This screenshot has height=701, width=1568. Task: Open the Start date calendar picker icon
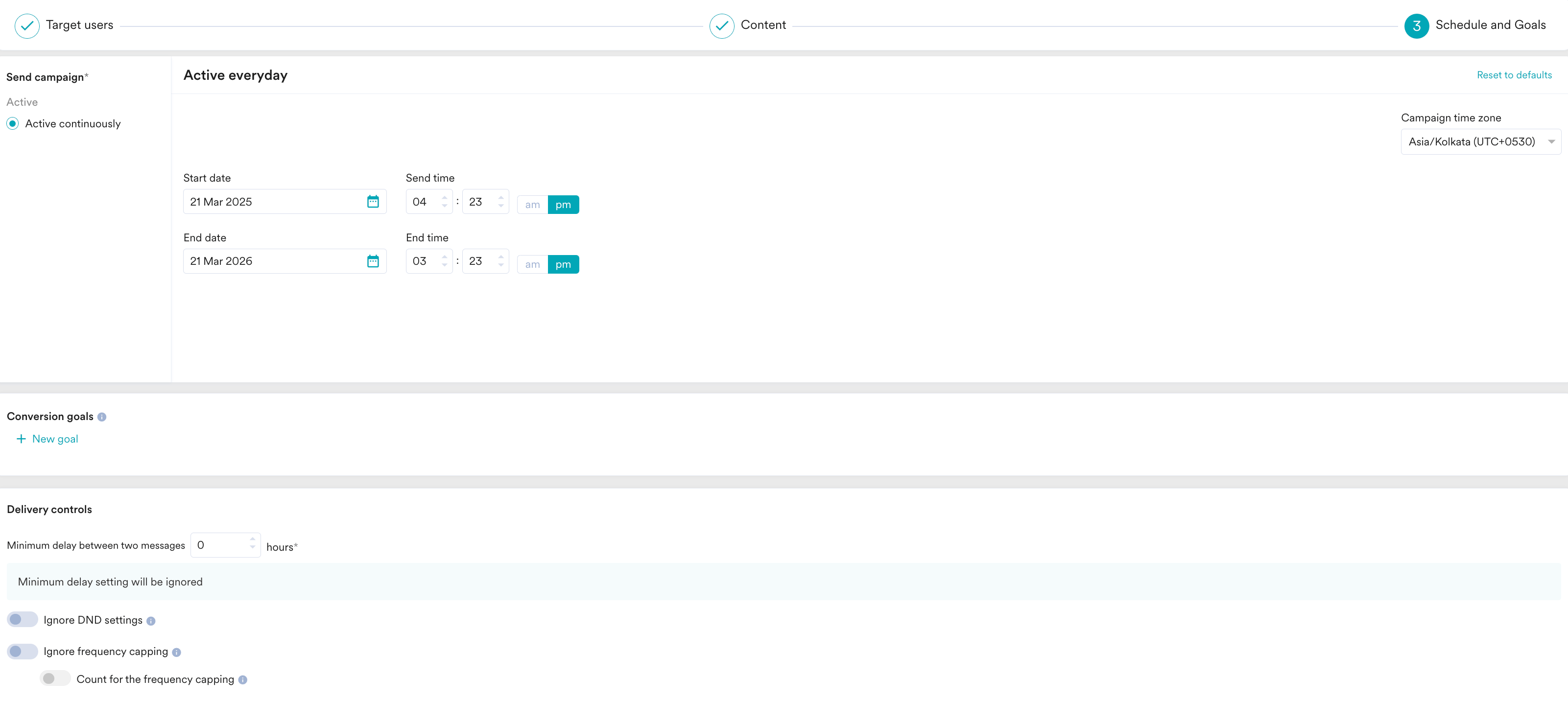(x=373, y=201)
